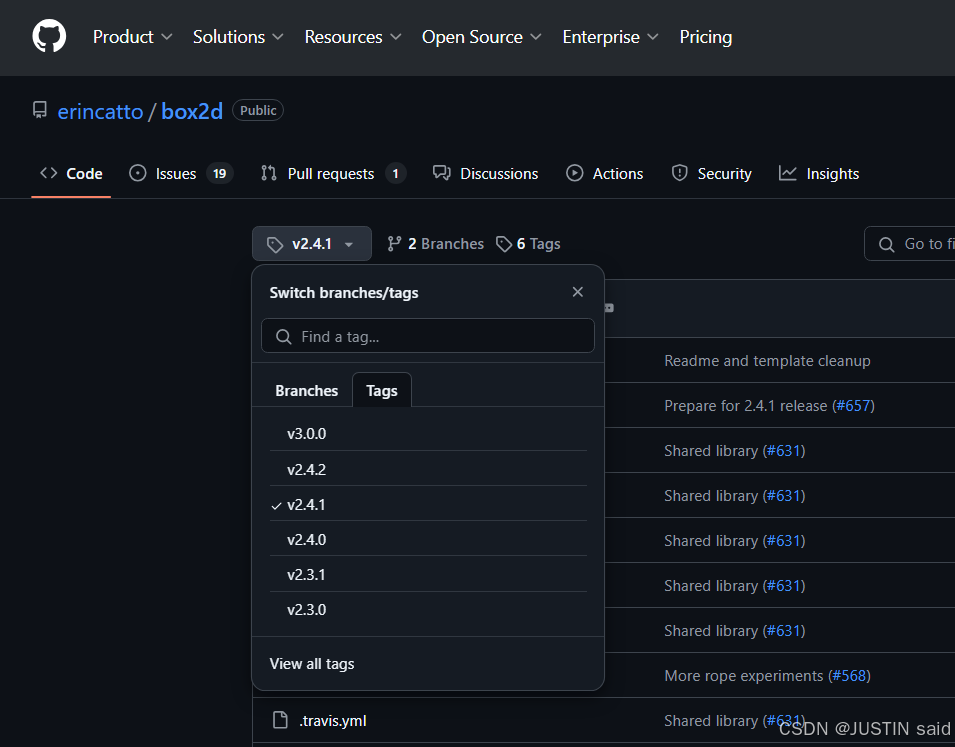Click the file icon beside .travis.yml
The height and width of the screenshot is (747, 955).
coord(280,720)
